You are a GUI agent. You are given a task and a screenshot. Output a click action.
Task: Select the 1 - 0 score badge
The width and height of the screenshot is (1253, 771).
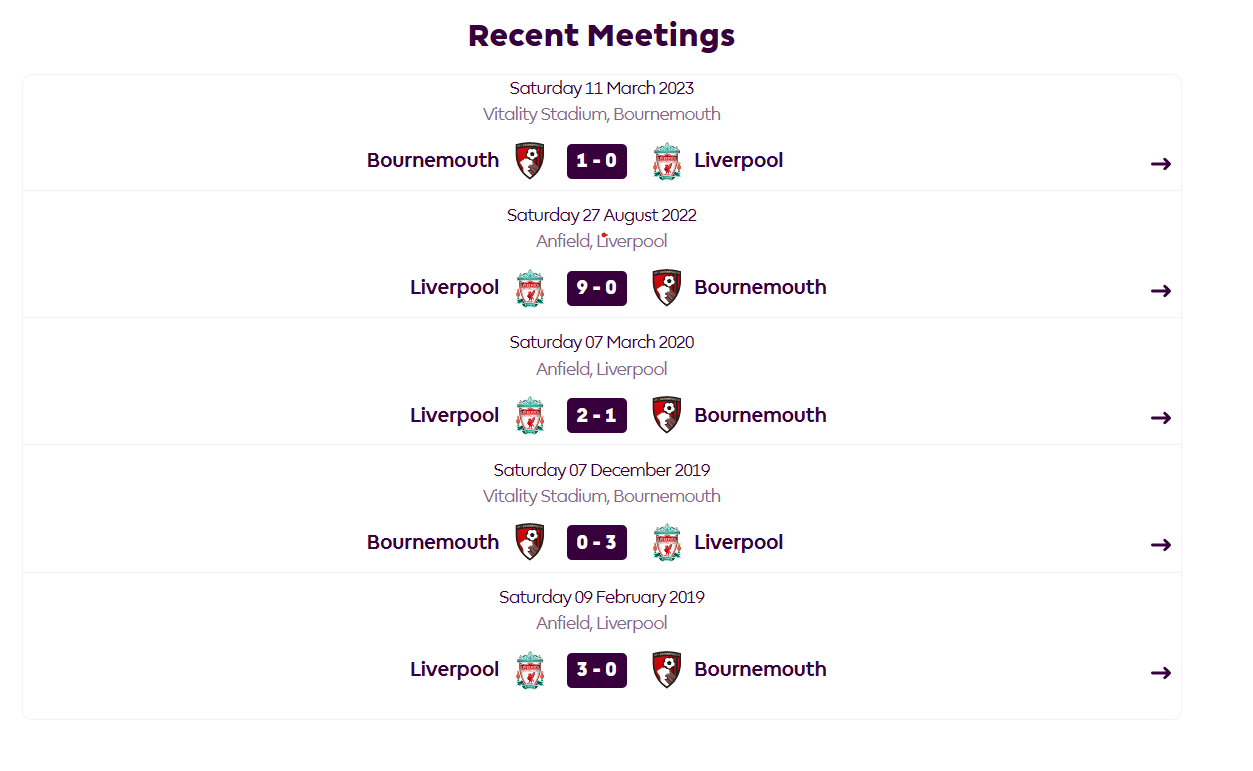(x=597, y=161)
